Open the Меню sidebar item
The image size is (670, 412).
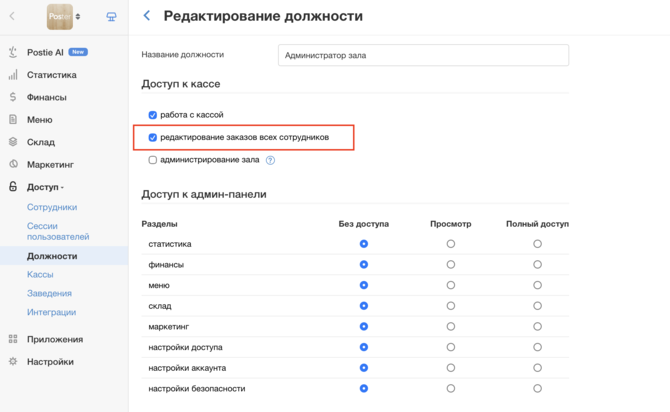click(x=39, y=120)
